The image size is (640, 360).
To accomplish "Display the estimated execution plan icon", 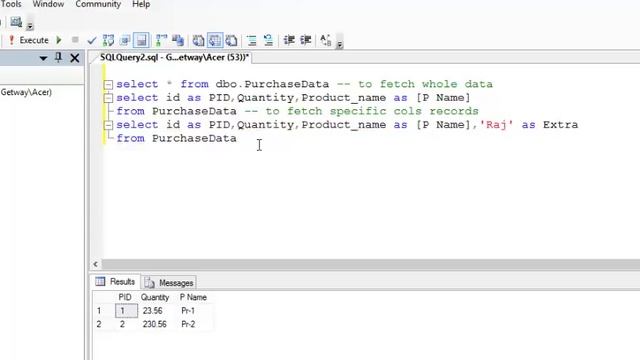I will (x=109, y=40).
